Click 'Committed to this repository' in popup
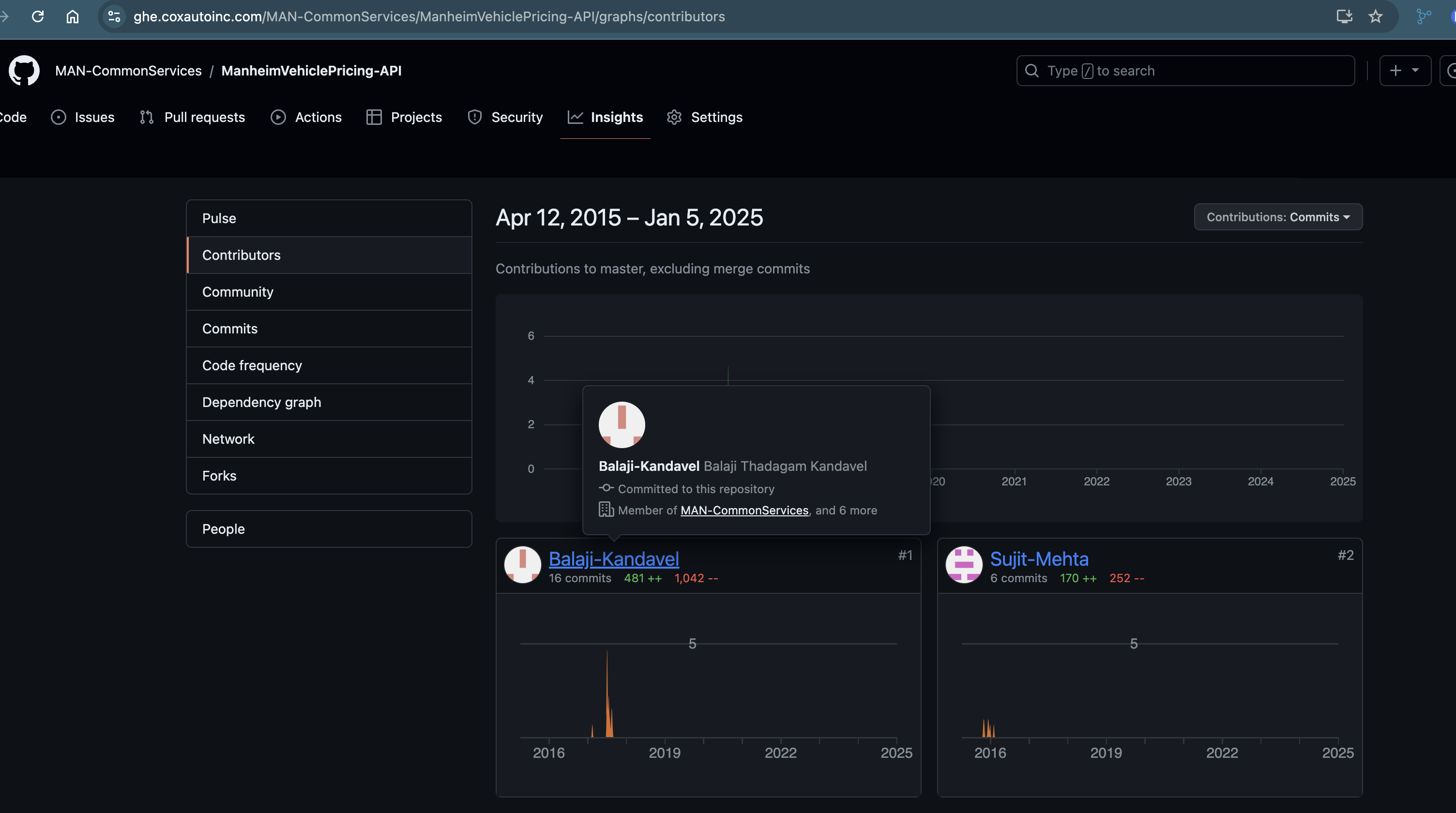Viewport: 1456px width, 813px height. click(696, 489)
